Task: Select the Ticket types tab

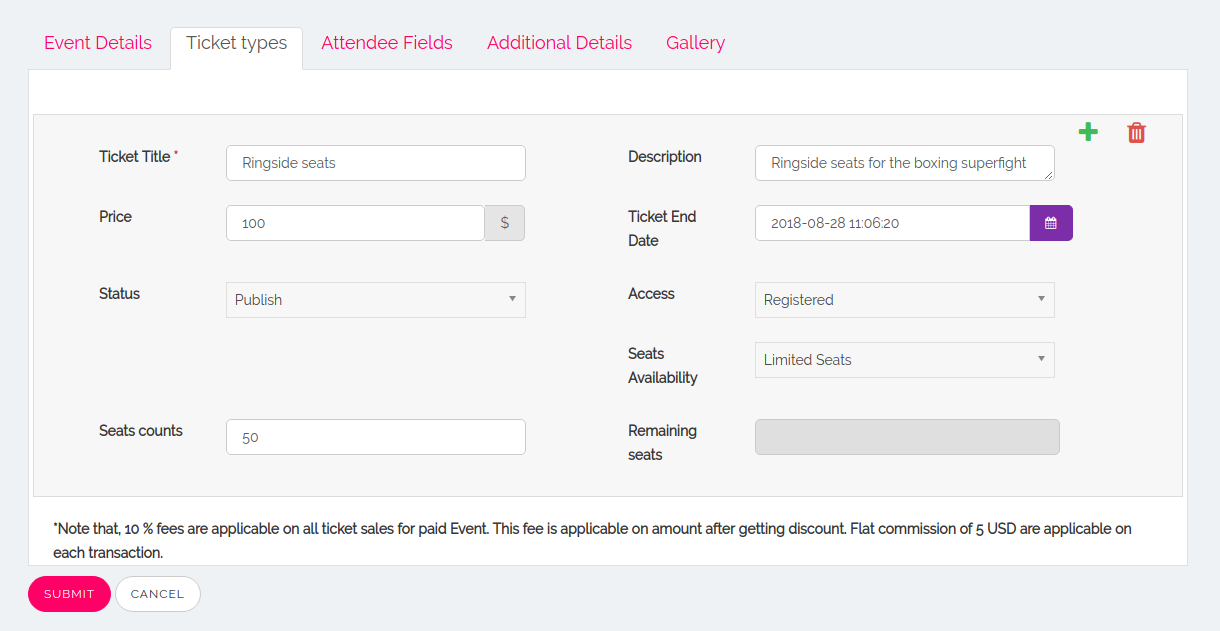Action: point(237,43)
